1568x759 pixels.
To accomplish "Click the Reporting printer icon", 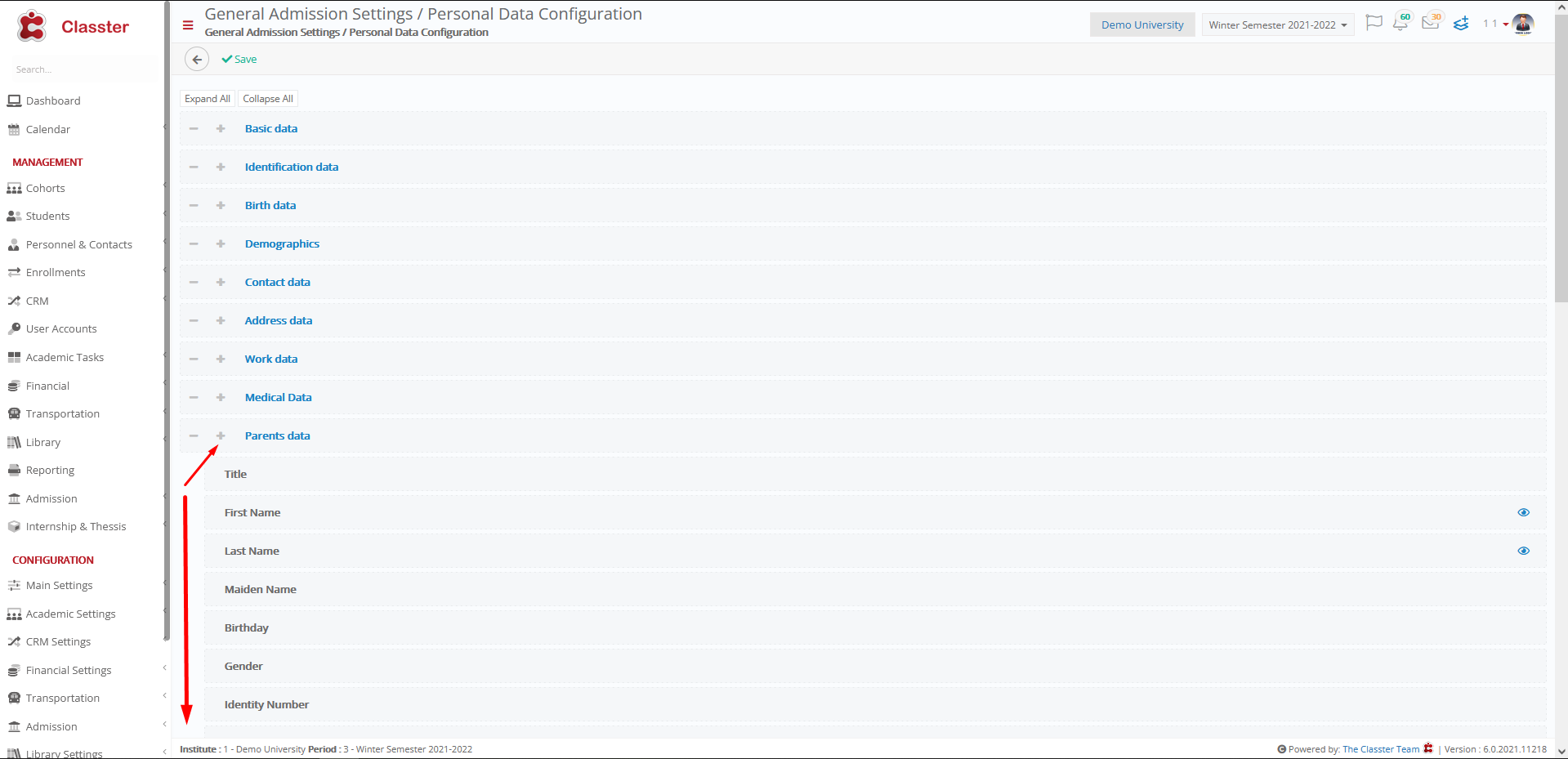I will (14, 470).
